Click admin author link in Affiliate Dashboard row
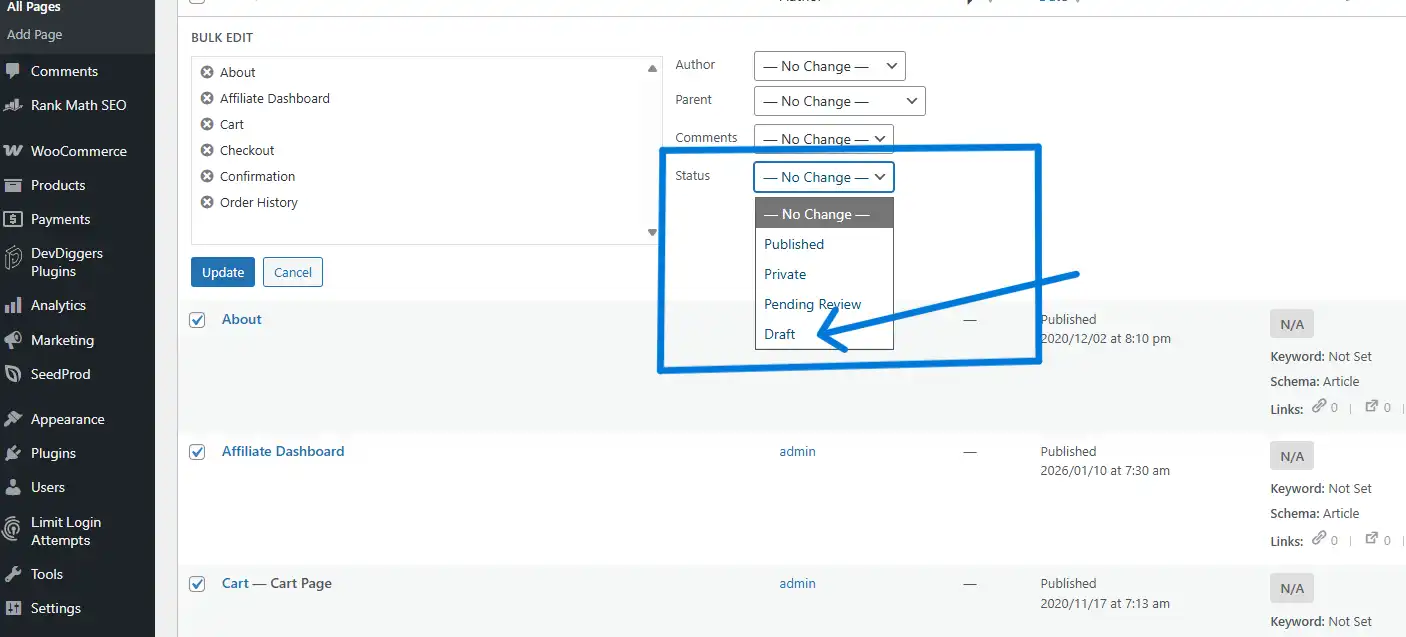 (x=797, y=451)
